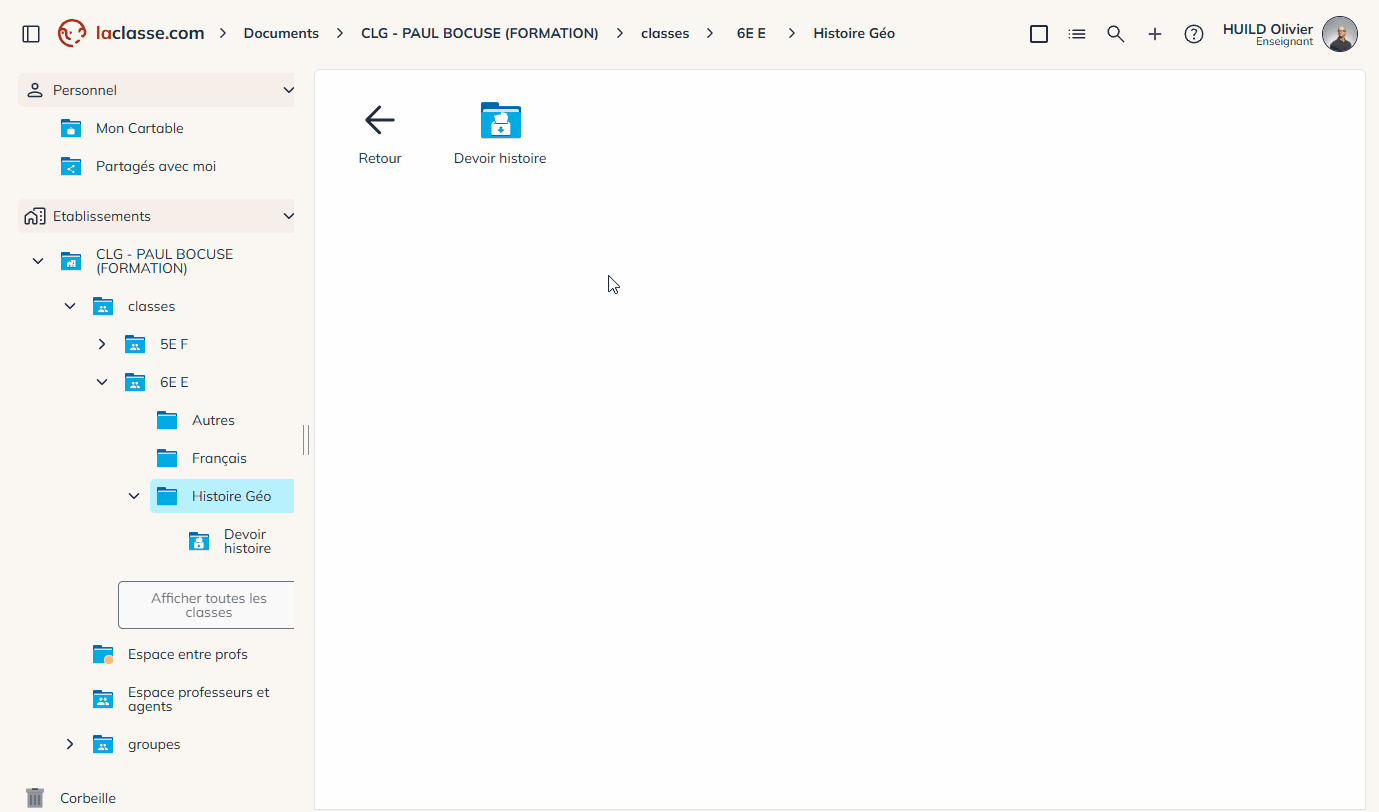The height and width of the screenshot is (812, 1379).
Task: Open the laclasse.com logo home
Action: (131, 33)
